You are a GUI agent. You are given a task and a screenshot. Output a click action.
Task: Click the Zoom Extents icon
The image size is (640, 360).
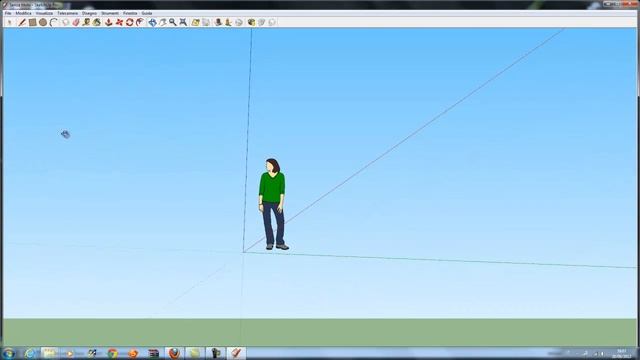(x=183, y=22)
